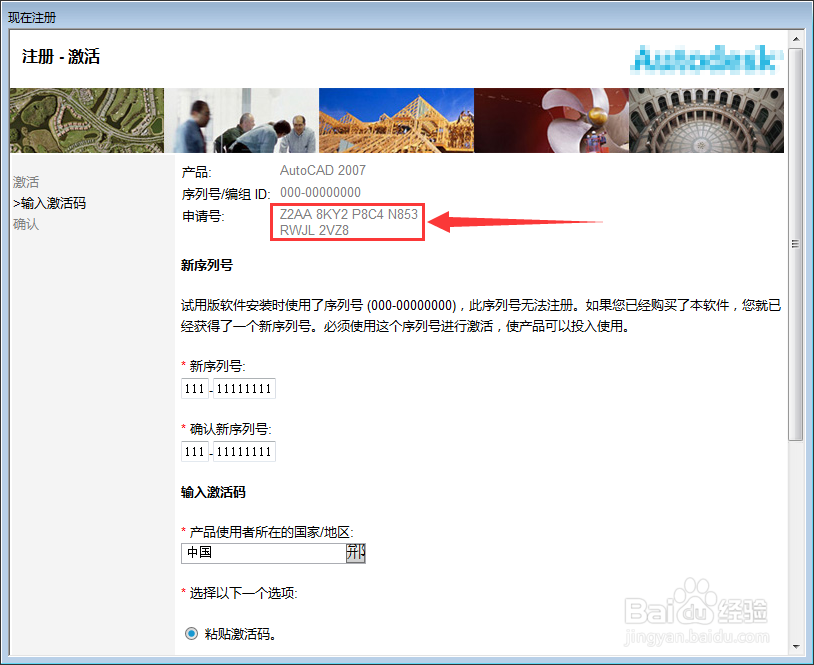This screenshot has height=665, width=814.
Task: Click the wooden roof framing image
Action: [x=396, y=120]
